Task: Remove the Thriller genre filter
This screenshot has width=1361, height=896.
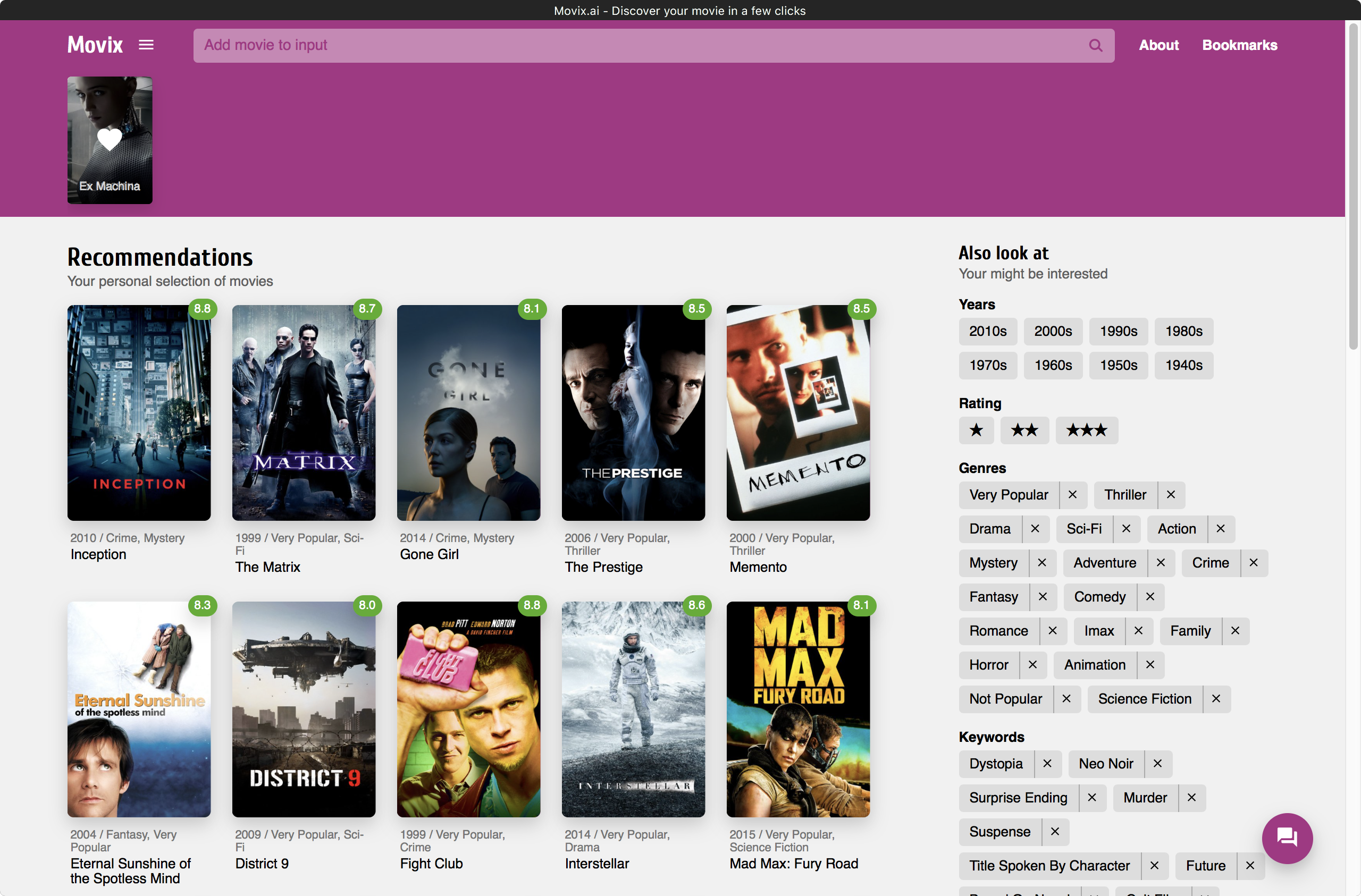Action: [1170, 495]
